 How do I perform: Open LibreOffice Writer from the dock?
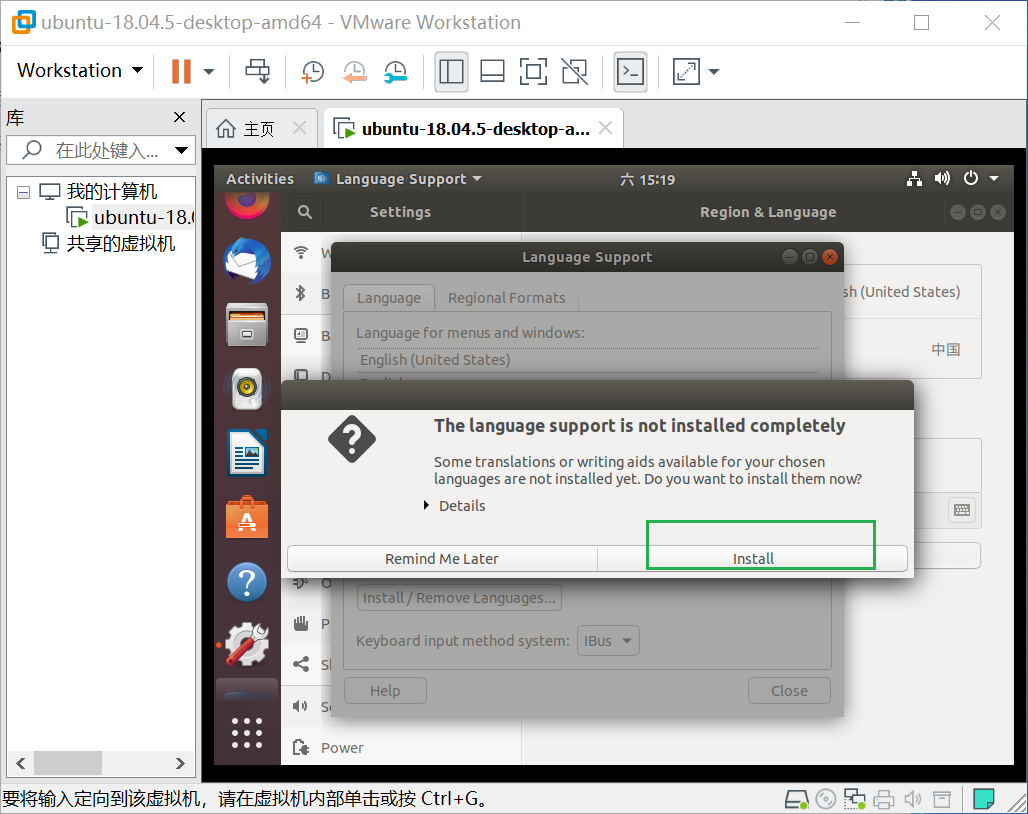point(247,452)
